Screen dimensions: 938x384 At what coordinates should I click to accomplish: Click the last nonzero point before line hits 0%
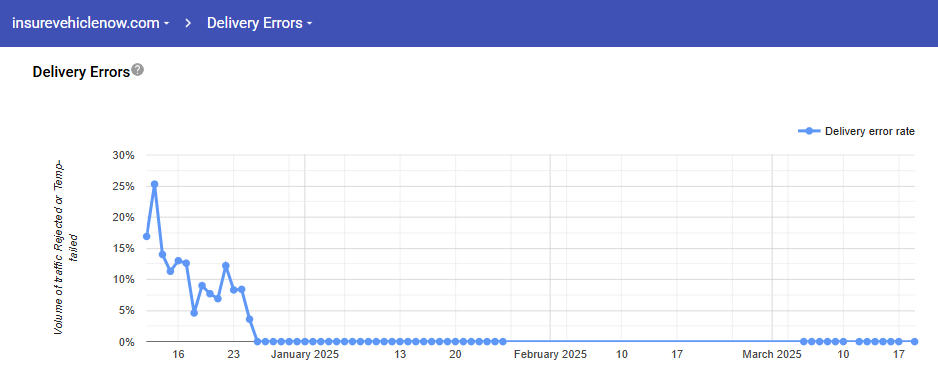click(x=249, y=319)
